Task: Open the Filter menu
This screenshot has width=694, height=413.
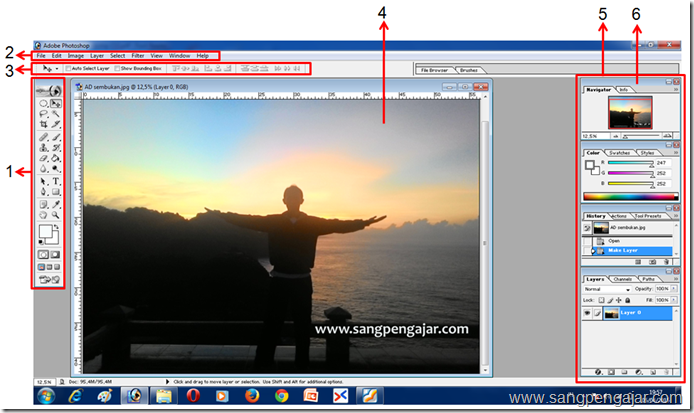Action: pyautogui.click(x=138, y=56)
